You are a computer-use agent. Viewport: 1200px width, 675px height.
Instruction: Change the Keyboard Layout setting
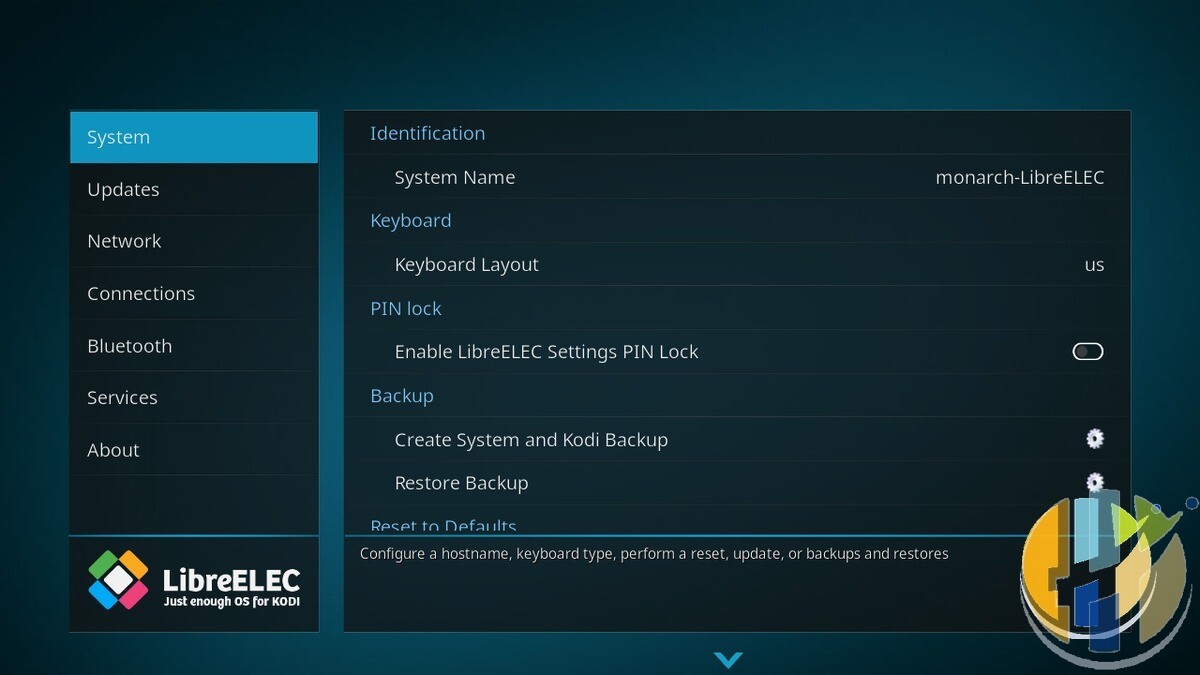(x=737, y=264)
